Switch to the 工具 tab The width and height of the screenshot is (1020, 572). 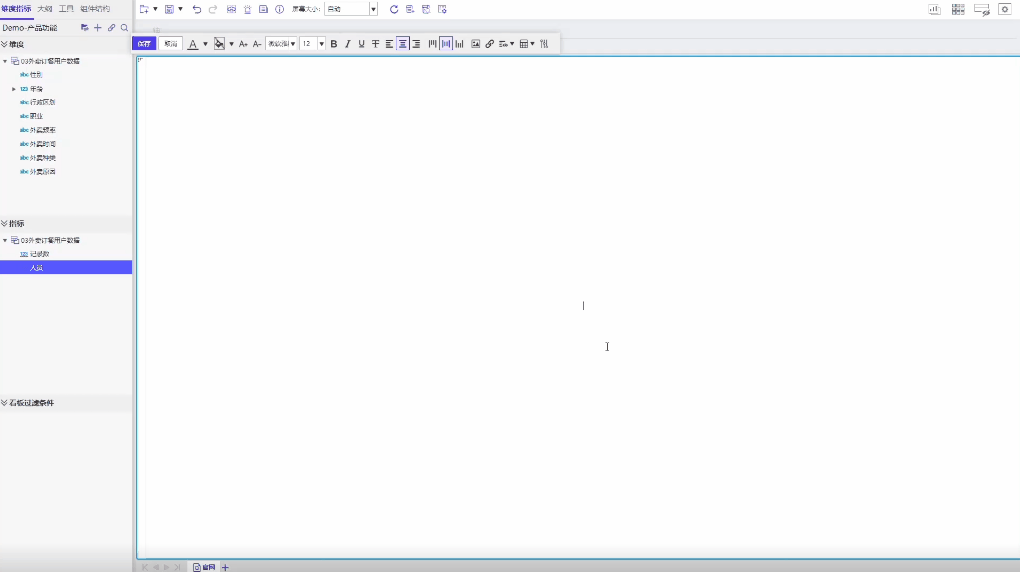[x=66, y=8]
